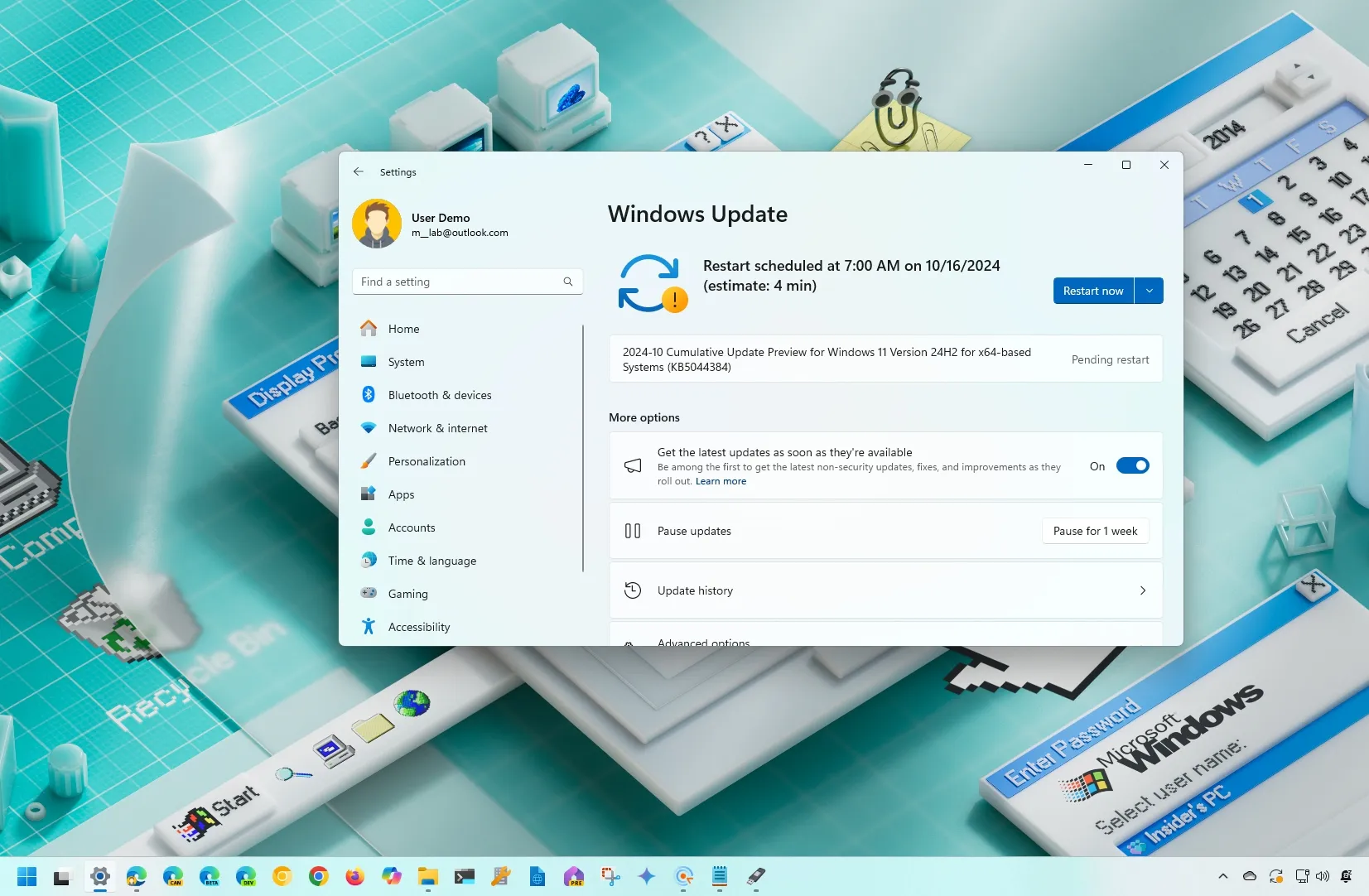Viewport: 1369px width, 896px height.
Task: Open Task View on the taskbar
Action: click(63, 876)
